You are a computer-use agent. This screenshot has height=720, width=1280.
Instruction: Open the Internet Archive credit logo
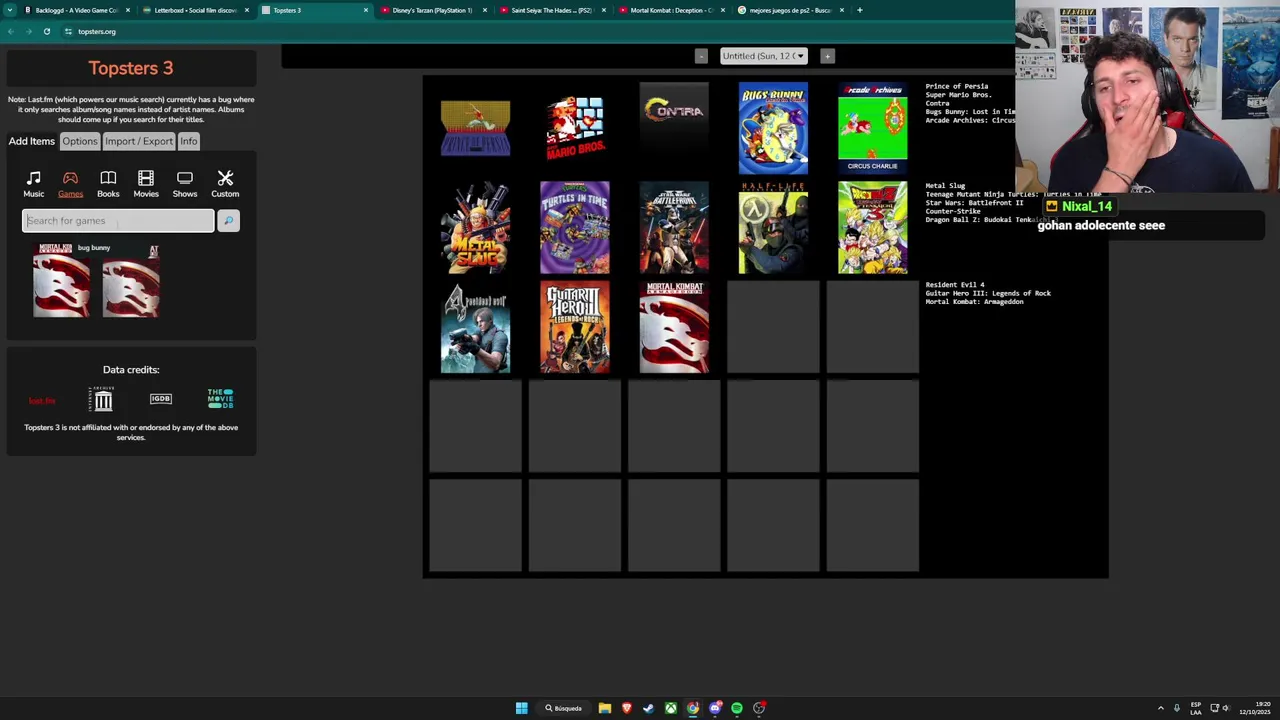coord(103,399)
